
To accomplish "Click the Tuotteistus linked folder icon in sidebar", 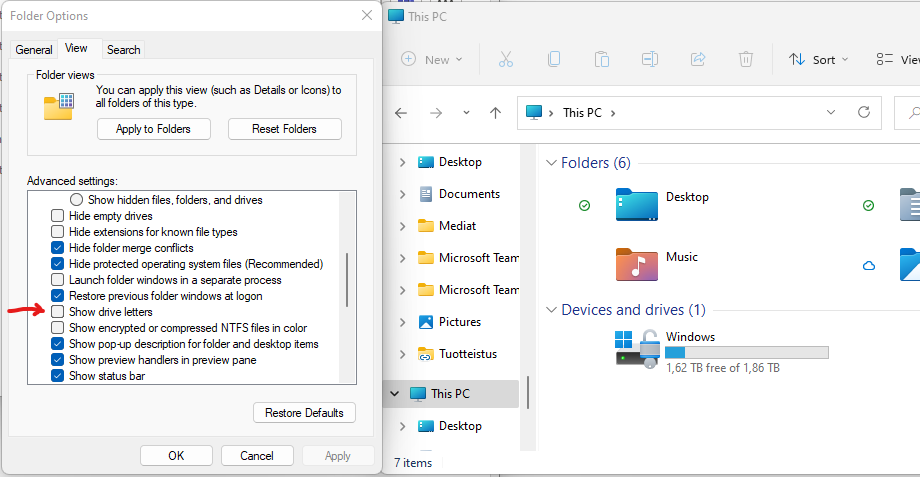I will point(426,354).
